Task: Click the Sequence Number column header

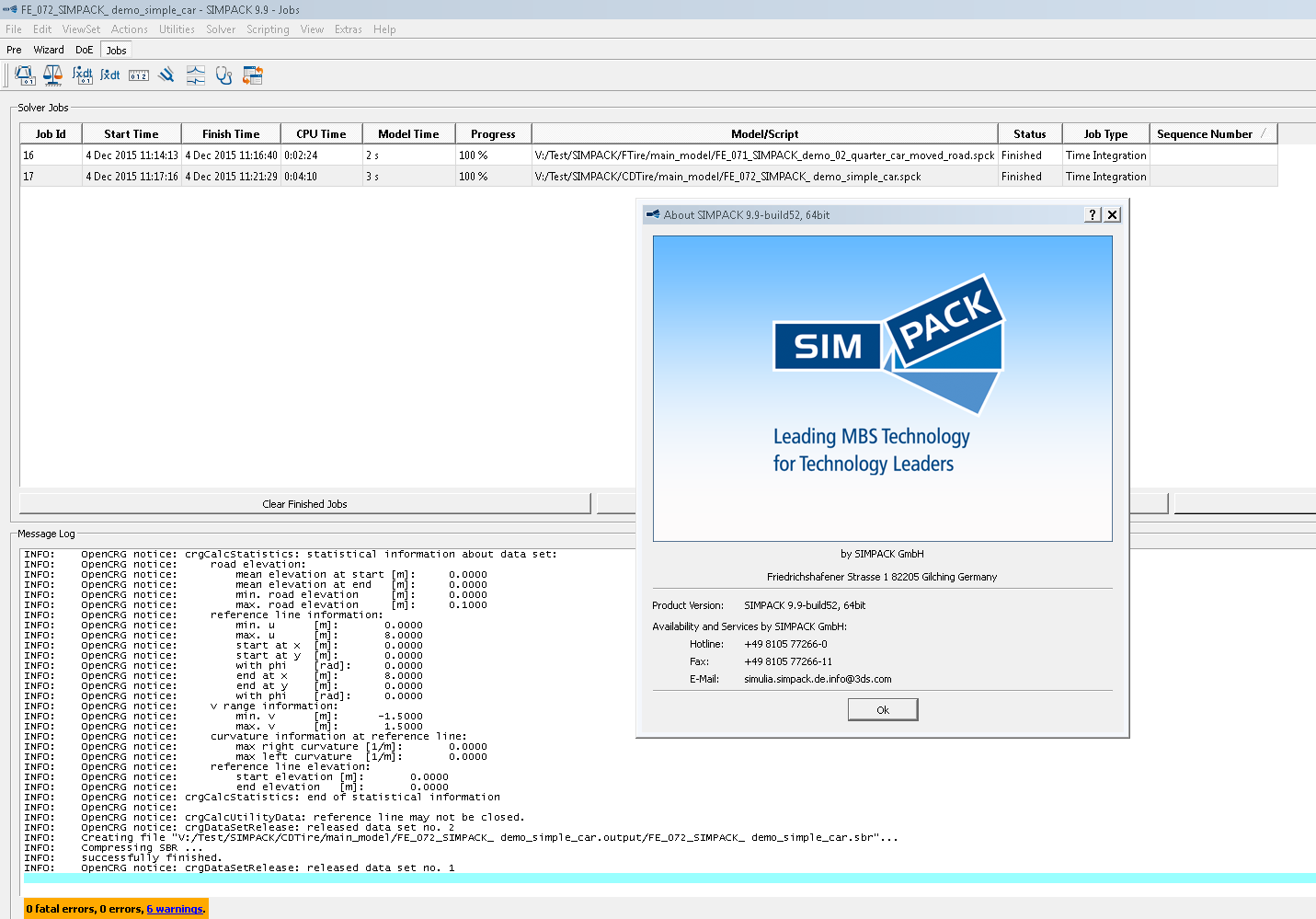Action: [x=1213, y=133]
